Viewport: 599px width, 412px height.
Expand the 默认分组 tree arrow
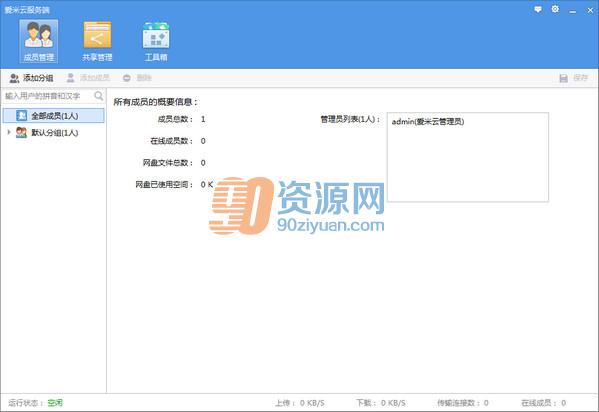click(9, 132)
